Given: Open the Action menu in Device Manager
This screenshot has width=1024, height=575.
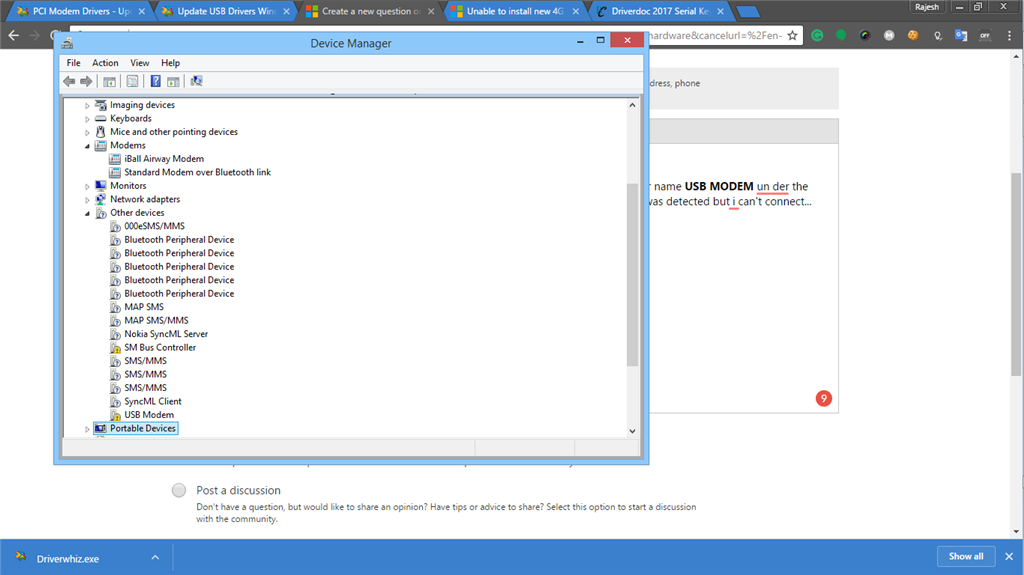Looking at the screenshot, I should [x=105, y=63].
